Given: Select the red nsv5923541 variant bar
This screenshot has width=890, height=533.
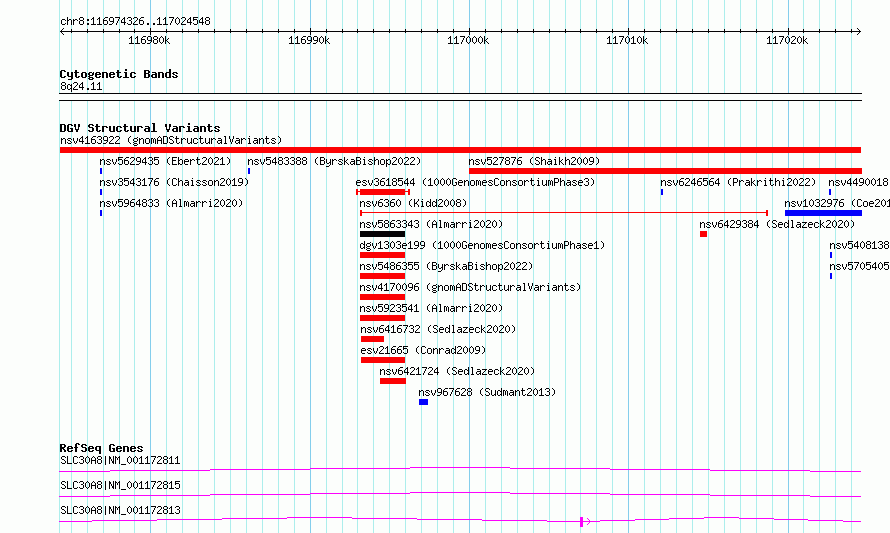Looking at the screenshot, I should coord(383,318).
